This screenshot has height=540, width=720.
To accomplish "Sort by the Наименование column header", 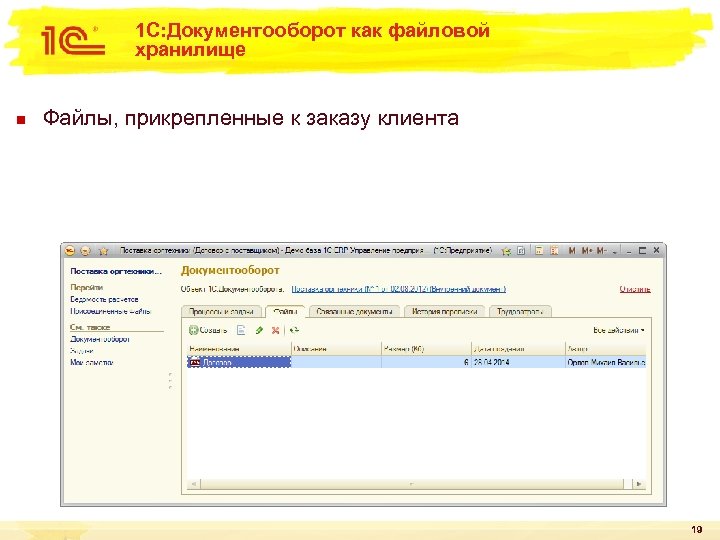I will click(x=239, y=349).
